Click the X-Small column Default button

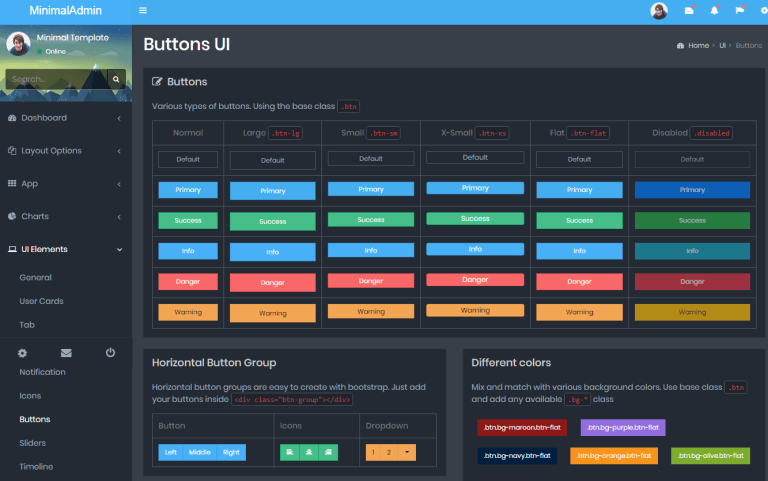tap(475, 157)
